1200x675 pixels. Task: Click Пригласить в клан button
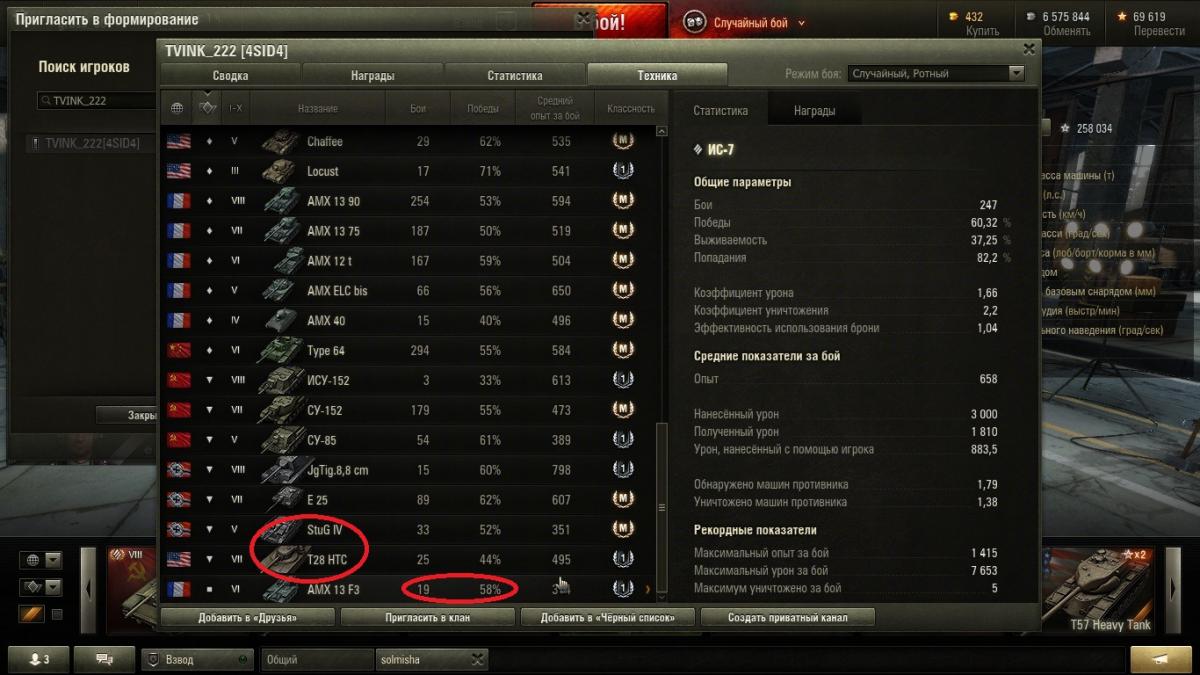click(427, 617)
